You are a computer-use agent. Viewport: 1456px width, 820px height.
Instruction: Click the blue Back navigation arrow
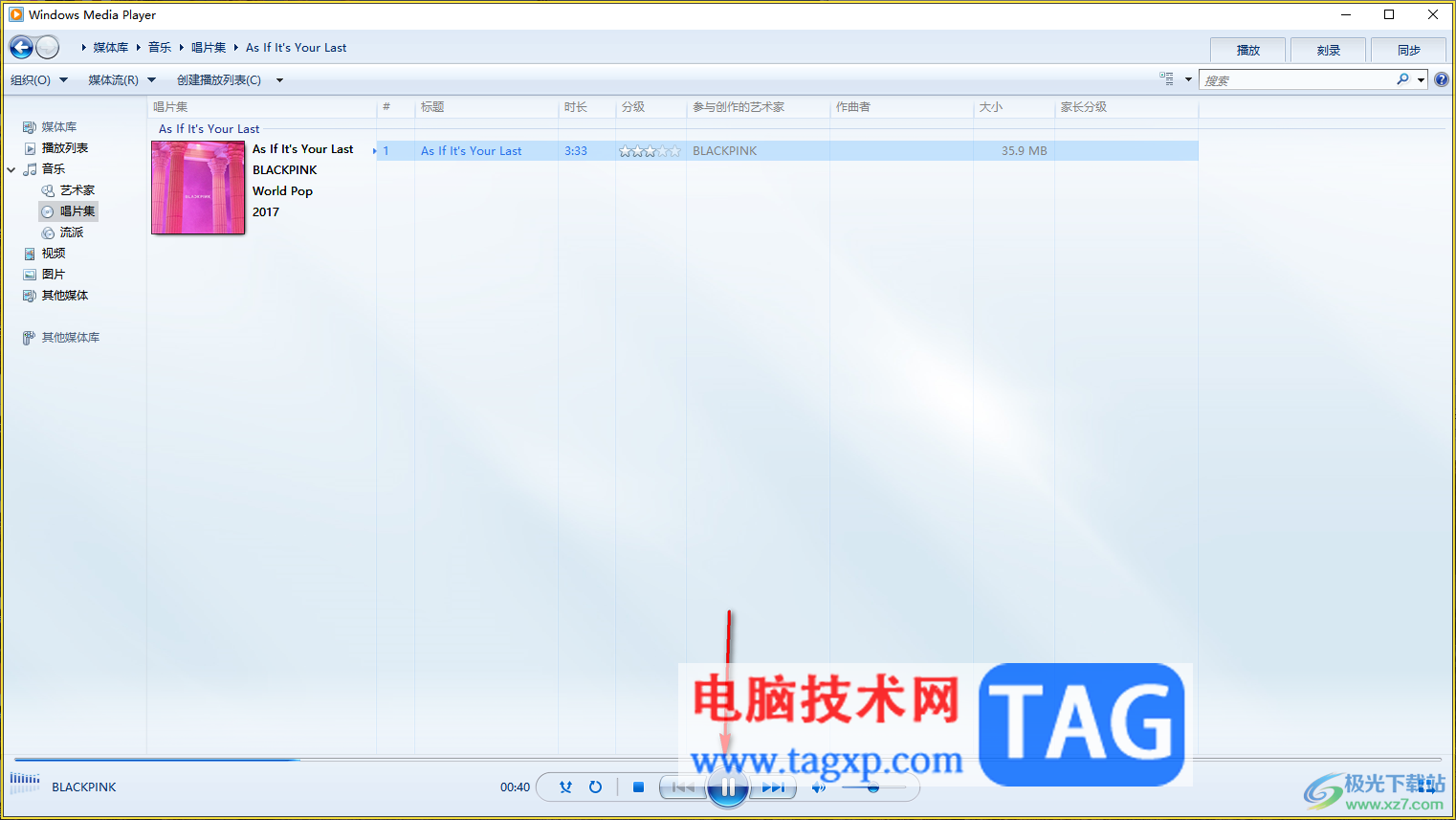21,47
